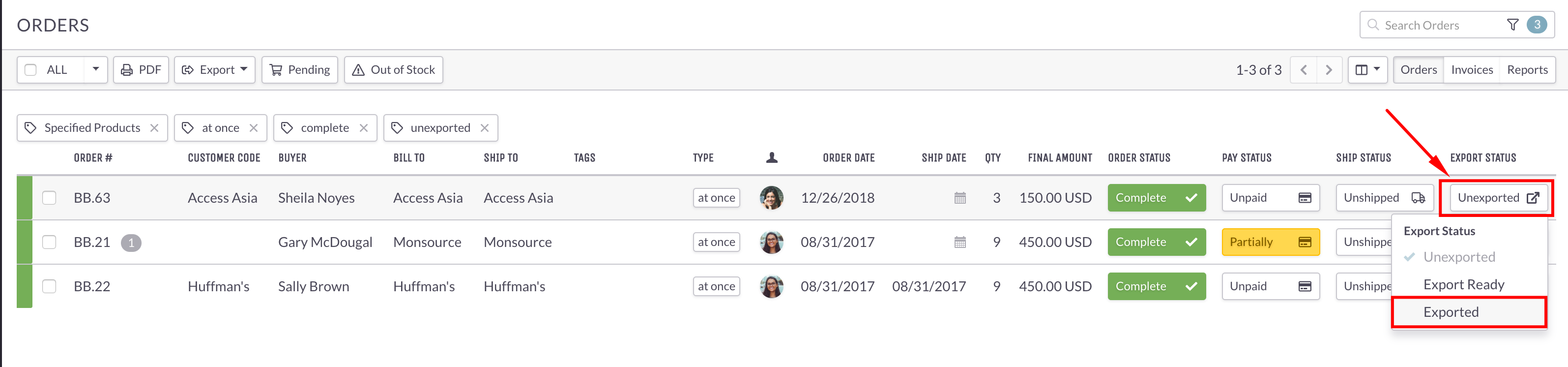Select the checkbox for order BB.63

[x=49, y=198]
